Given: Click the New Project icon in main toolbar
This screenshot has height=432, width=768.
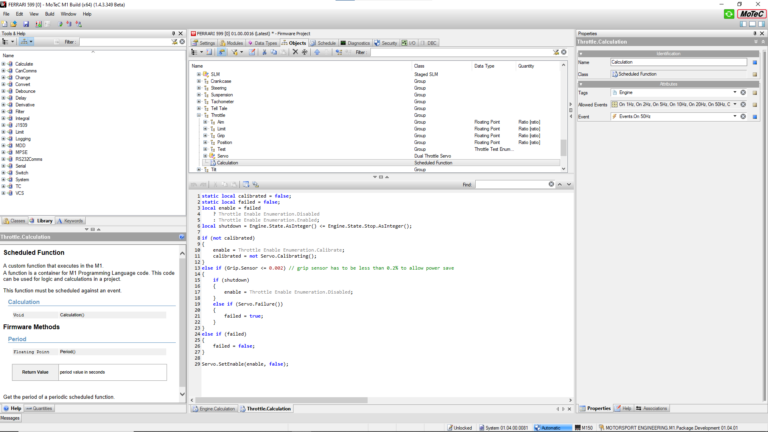Looking at the screenshot, I should click(x=4, y=24).
